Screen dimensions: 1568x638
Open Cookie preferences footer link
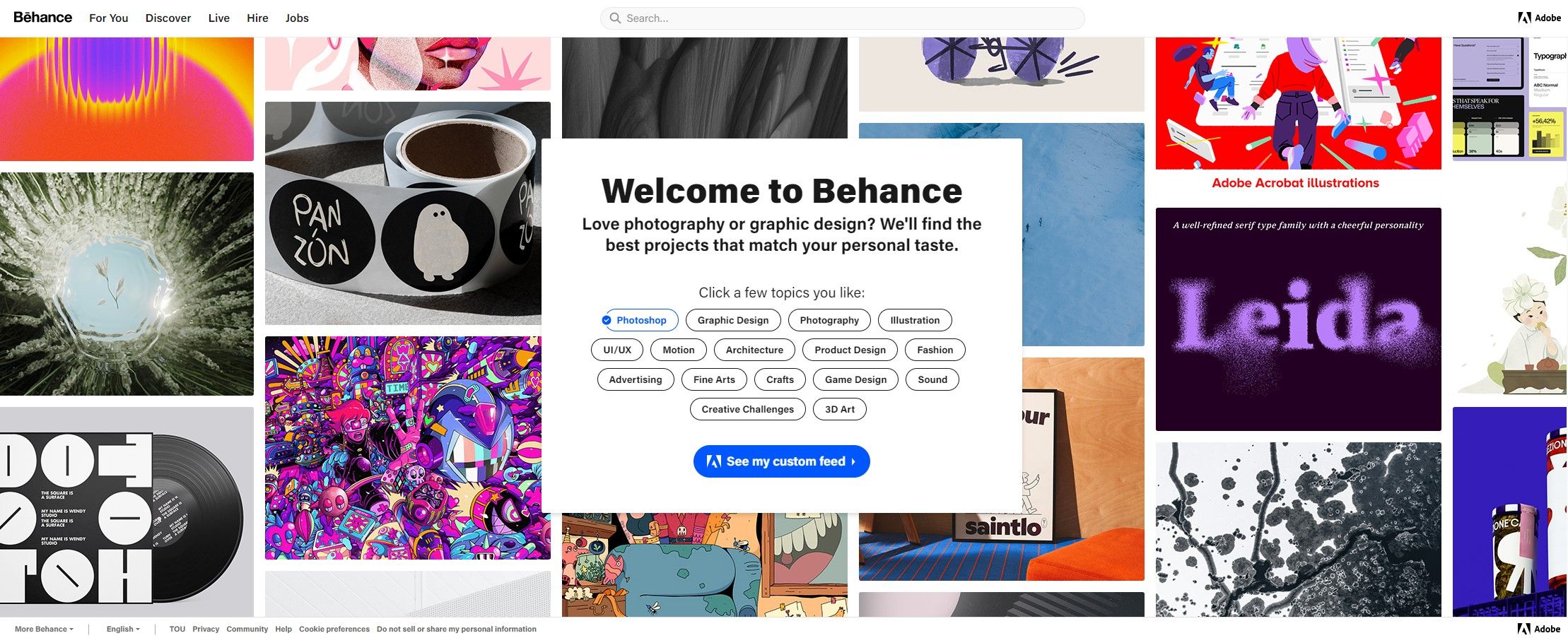[x=334, y=629]
